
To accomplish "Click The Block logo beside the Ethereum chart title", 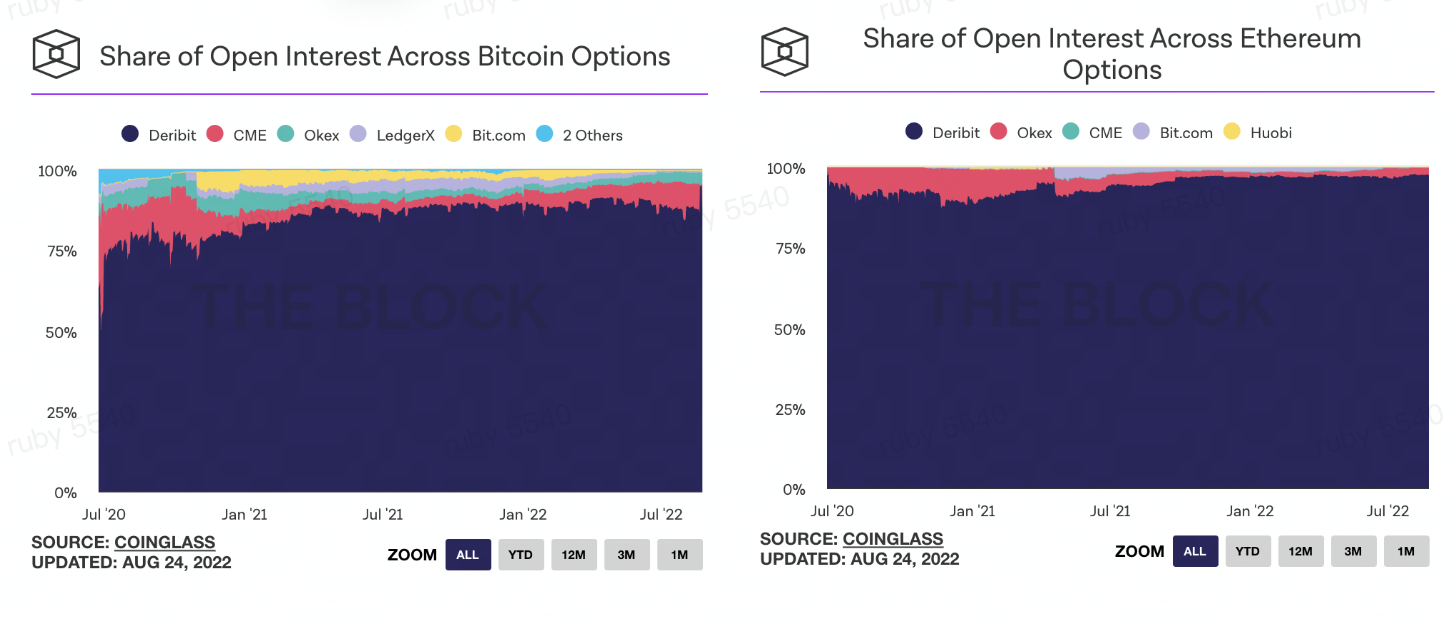I will click(x=784, y=50).
